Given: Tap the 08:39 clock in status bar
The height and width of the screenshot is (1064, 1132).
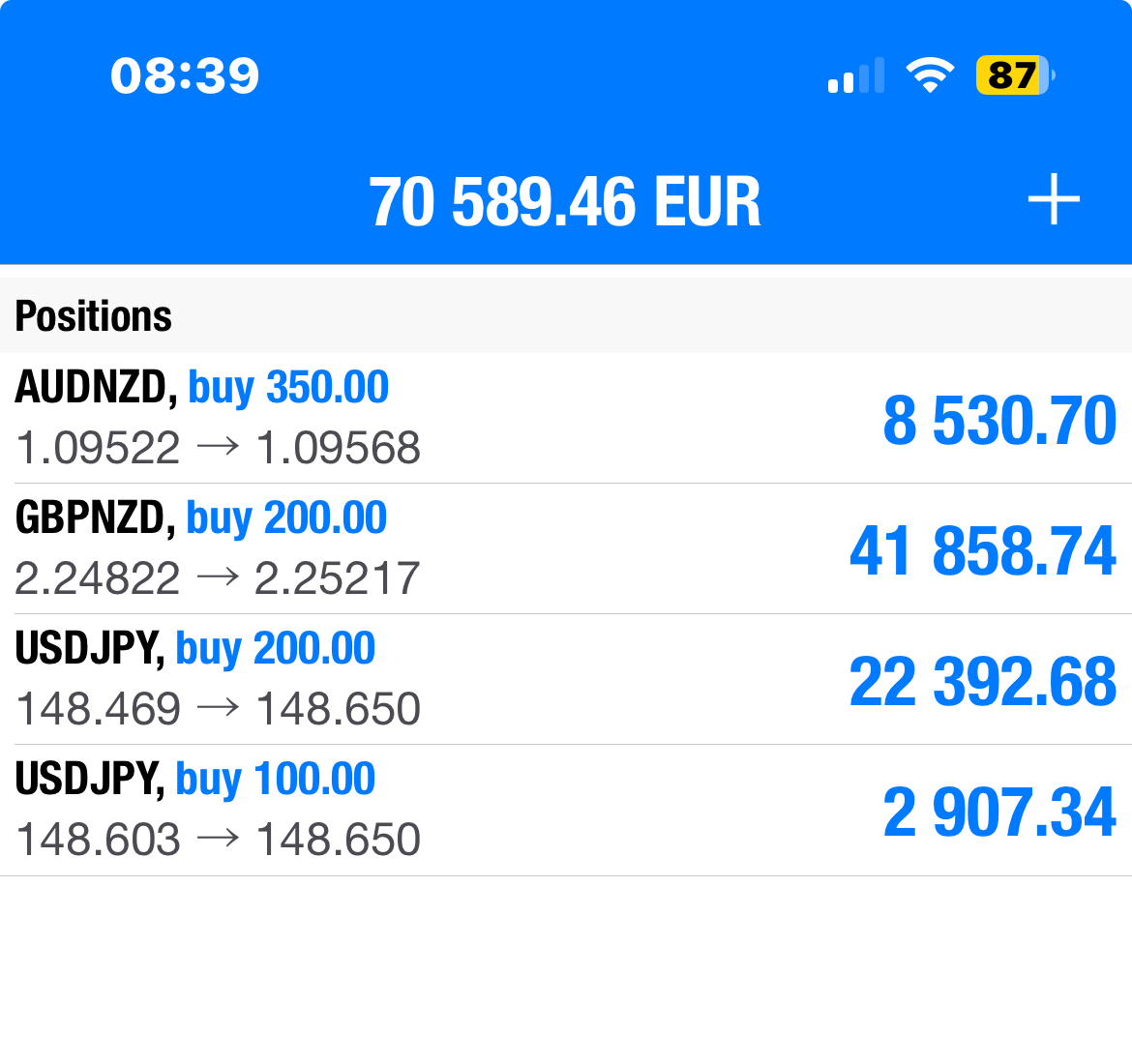Looking at the screenshot, I should pos(185,75).
